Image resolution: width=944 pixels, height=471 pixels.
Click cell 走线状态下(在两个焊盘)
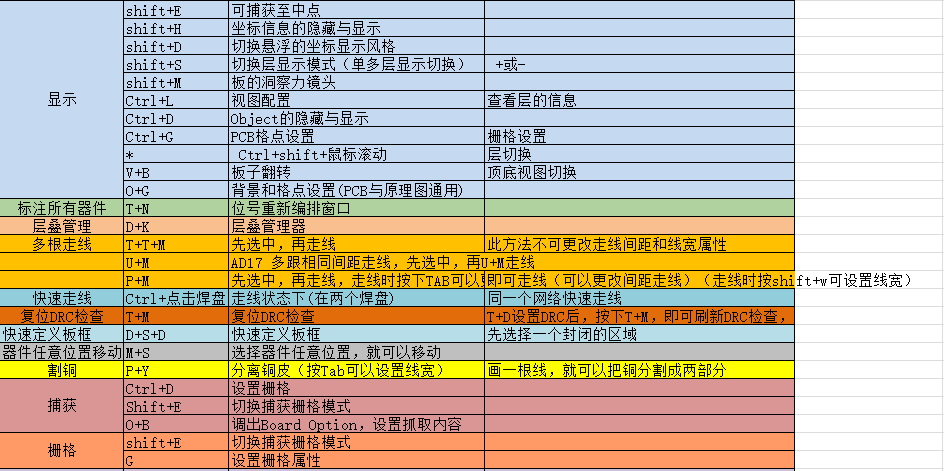356,299
